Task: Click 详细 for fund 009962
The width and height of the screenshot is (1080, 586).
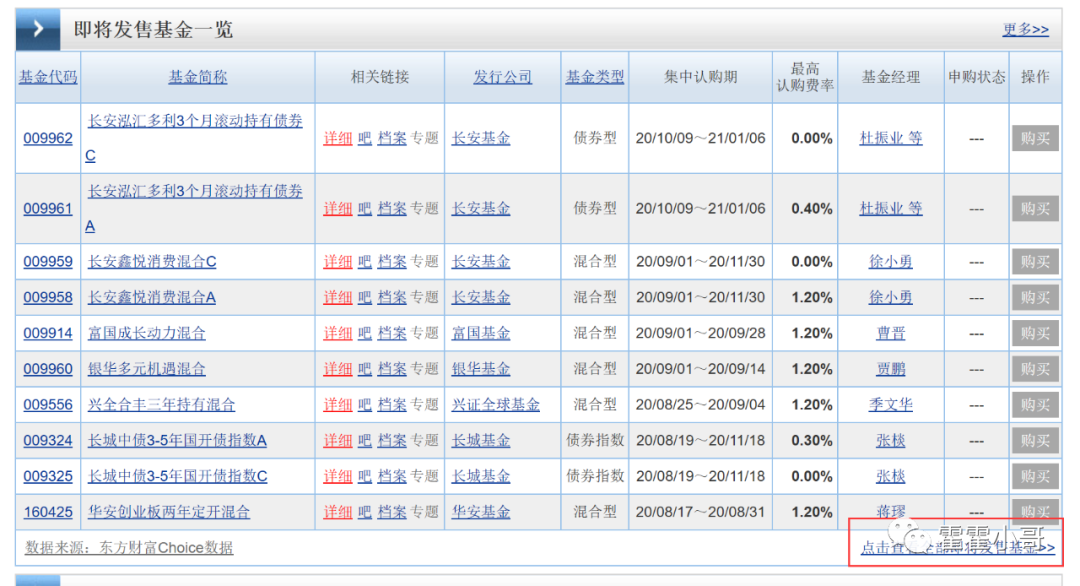Action: pos(338,138)
